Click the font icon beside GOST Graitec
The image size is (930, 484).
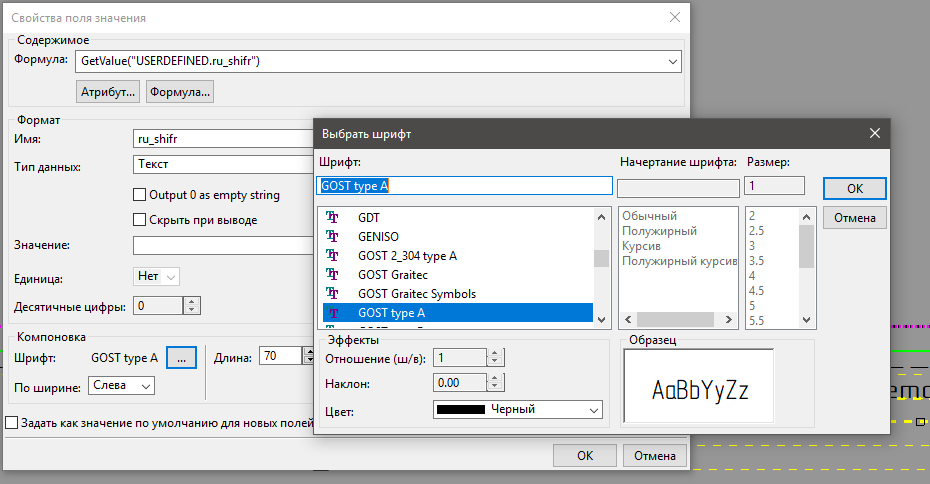(x=333, y=274)
